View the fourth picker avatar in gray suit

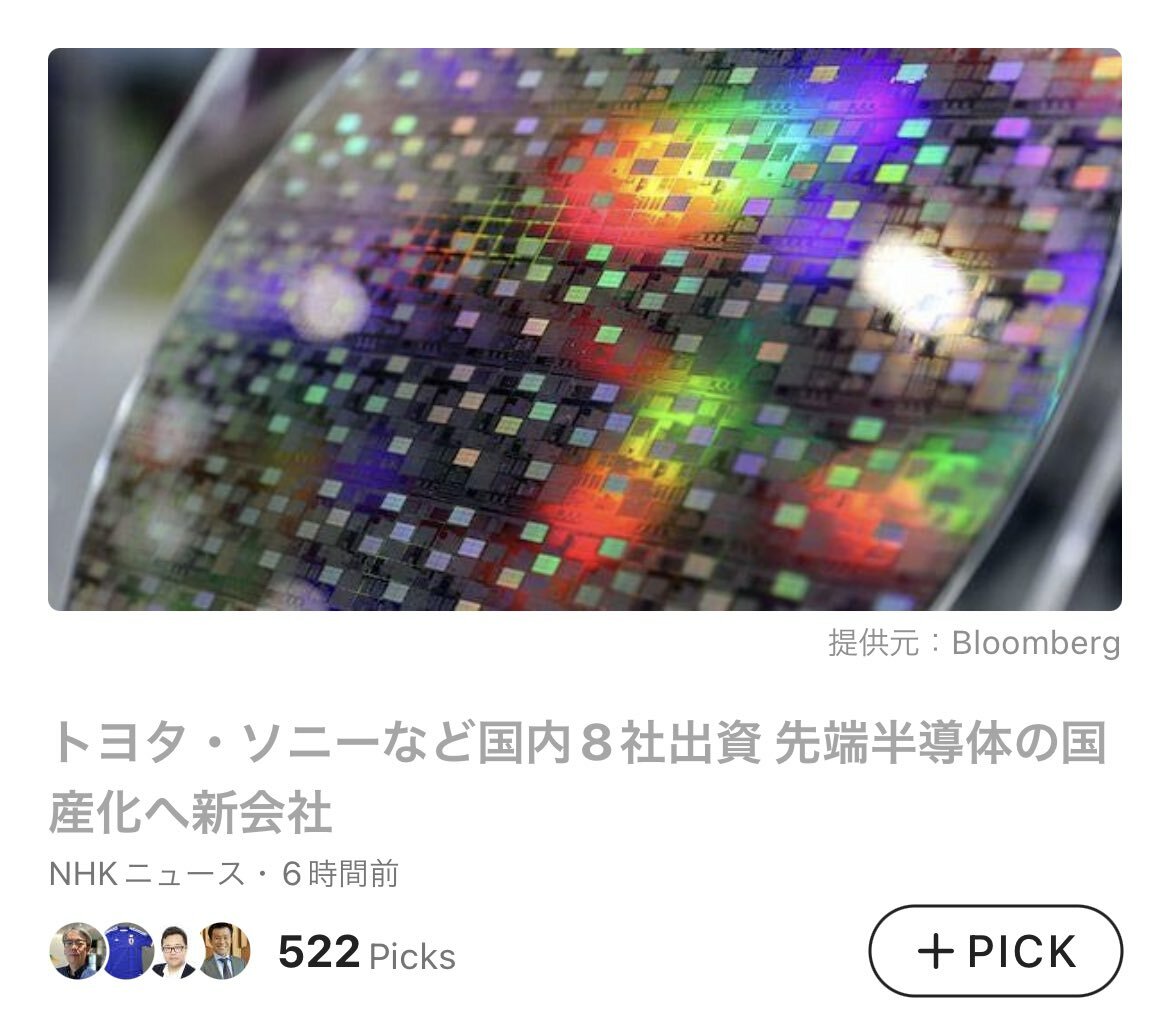[225, 951]
